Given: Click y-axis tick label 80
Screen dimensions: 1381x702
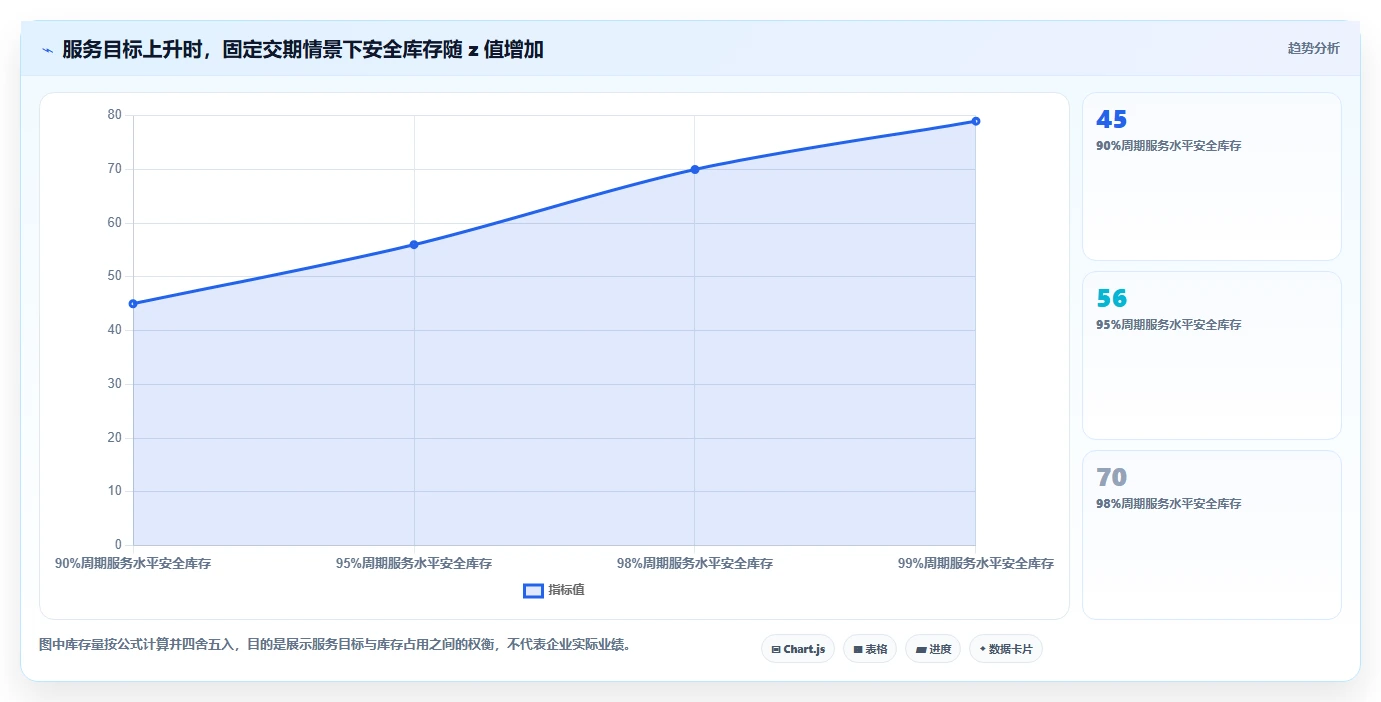Looking at the screenshot, I should point(115,115).
